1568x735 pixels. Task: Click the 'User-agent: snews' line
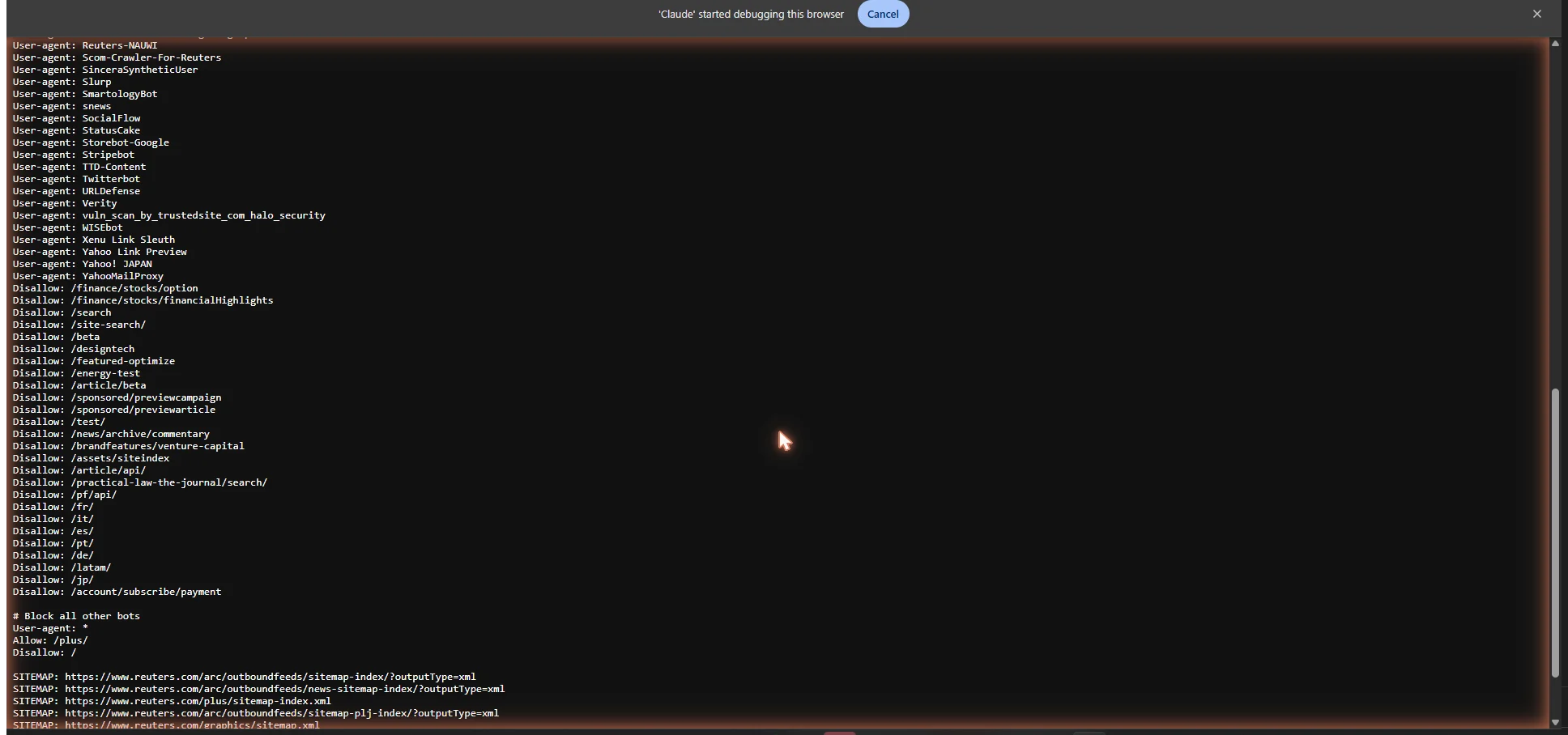tap(62, 106)
